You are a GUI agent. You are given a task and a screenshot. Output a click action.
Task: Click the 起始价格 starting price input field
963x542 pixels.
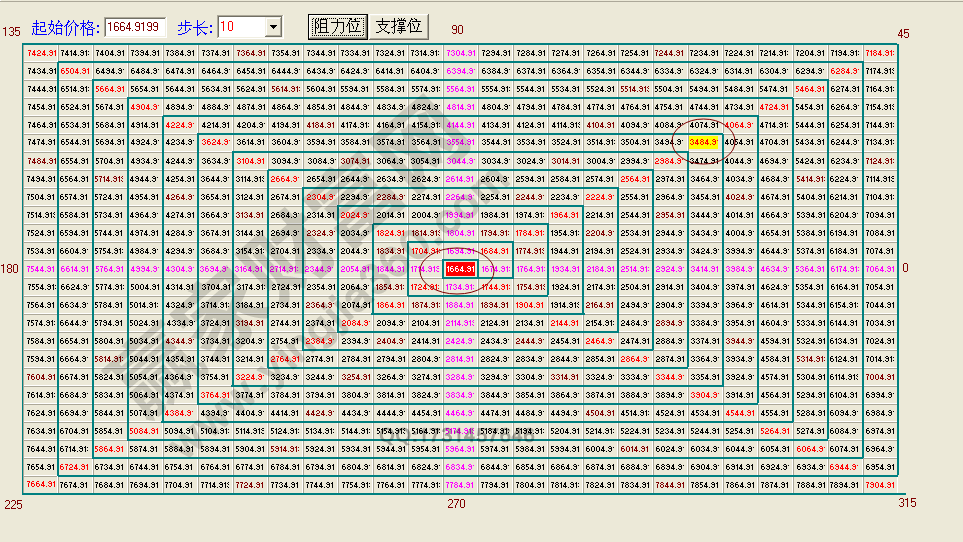tap(134, 27)
